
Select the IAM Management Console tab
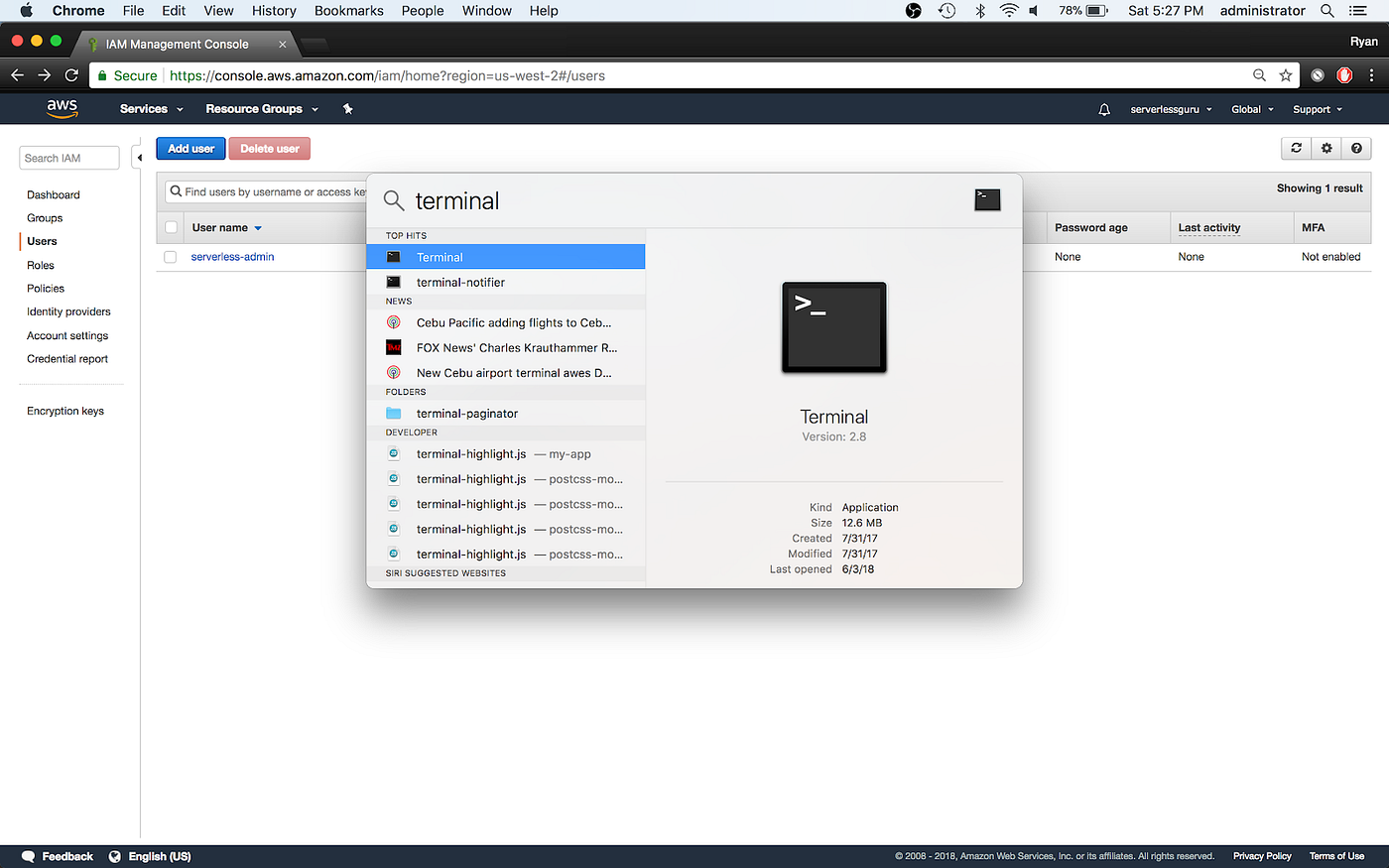[185, 44]
